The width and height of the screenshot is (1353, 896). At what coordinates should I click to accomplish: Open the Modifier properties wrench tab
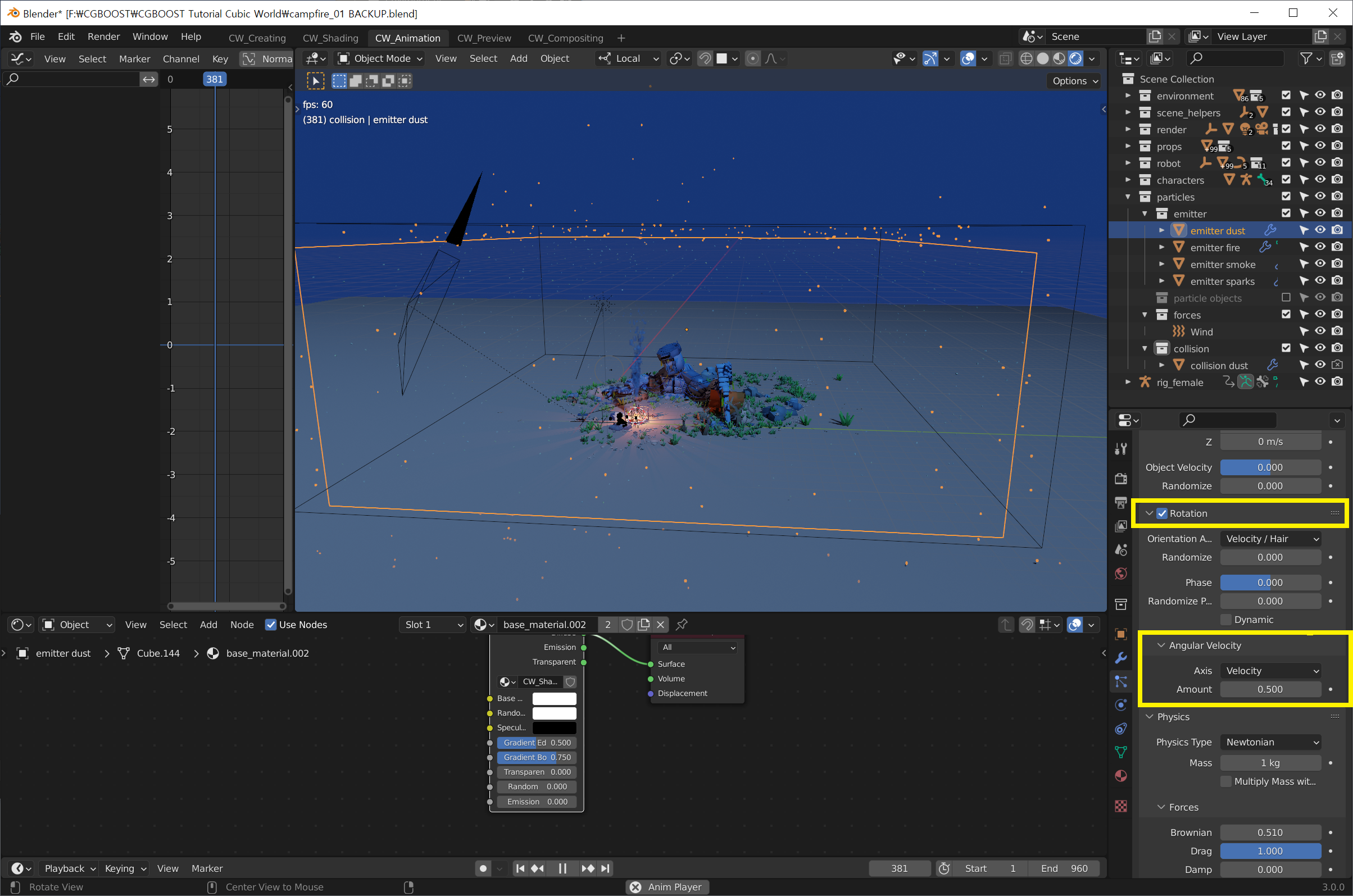pyautogui.click(x=1120, y=658)
